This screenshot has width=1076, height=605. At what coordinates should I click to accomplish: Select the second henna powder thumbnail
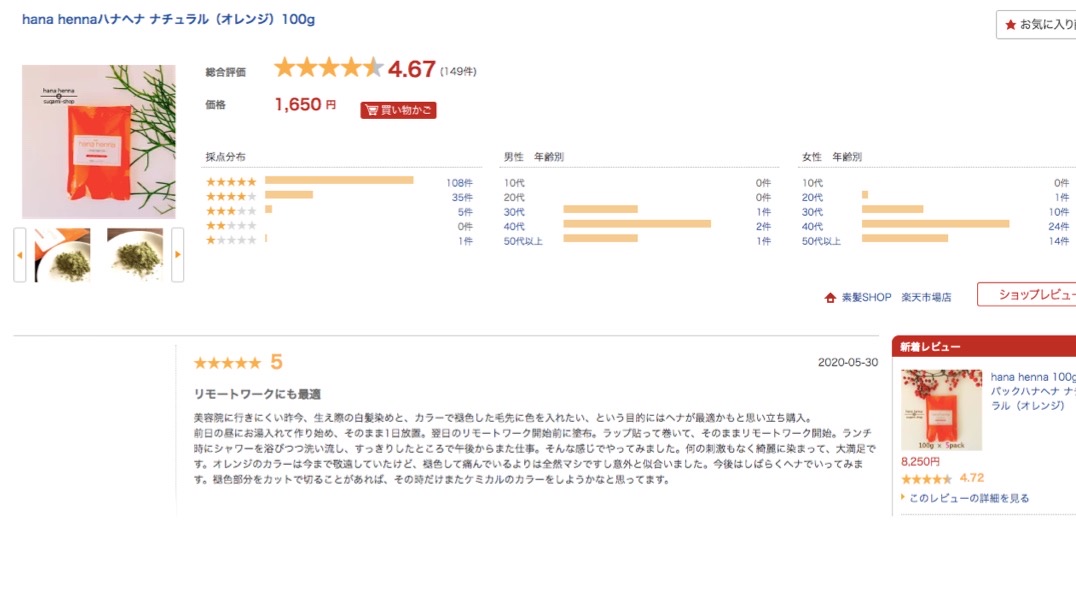pyautogui.click(x=135, y=255)
